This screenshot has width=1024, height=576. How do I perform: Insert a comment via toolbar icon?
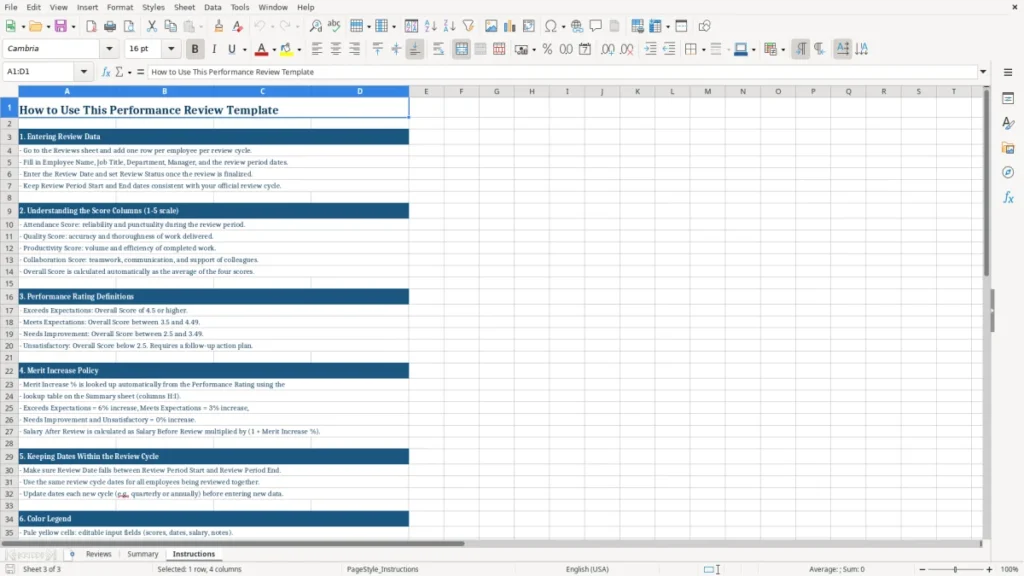(x=596, y=26)
